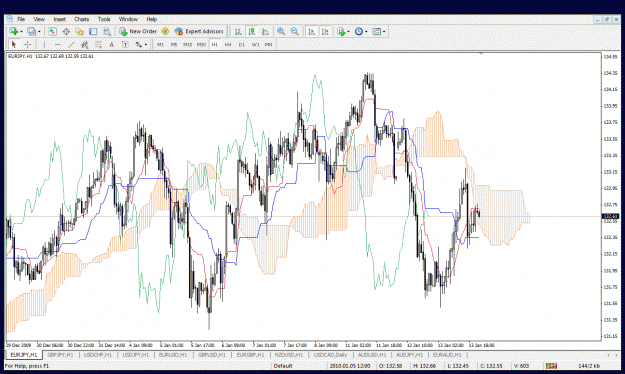Expand the Arrows tool dropdown arrow
The width and height of the screenshot is (625, 374).
click(x=146, y=45)
